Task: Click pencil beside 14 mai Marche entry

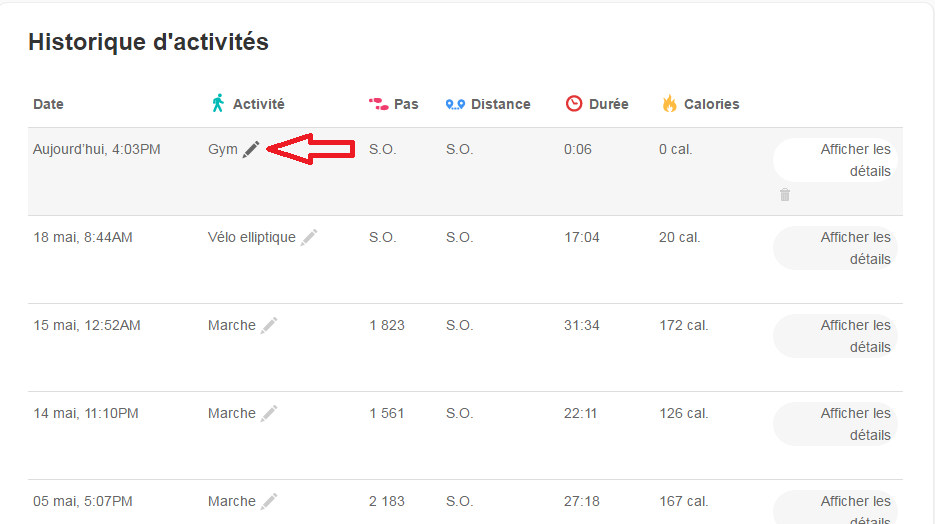Action: pos(269,413)
